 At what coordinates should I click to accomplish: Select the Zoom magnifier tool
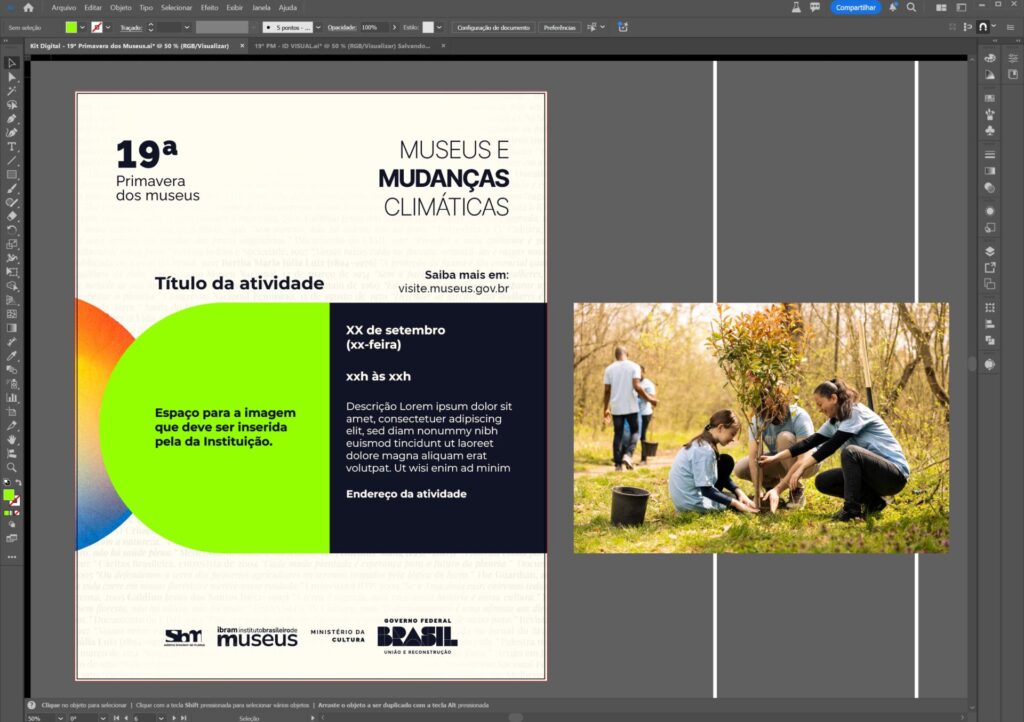[x=12, y=467]
